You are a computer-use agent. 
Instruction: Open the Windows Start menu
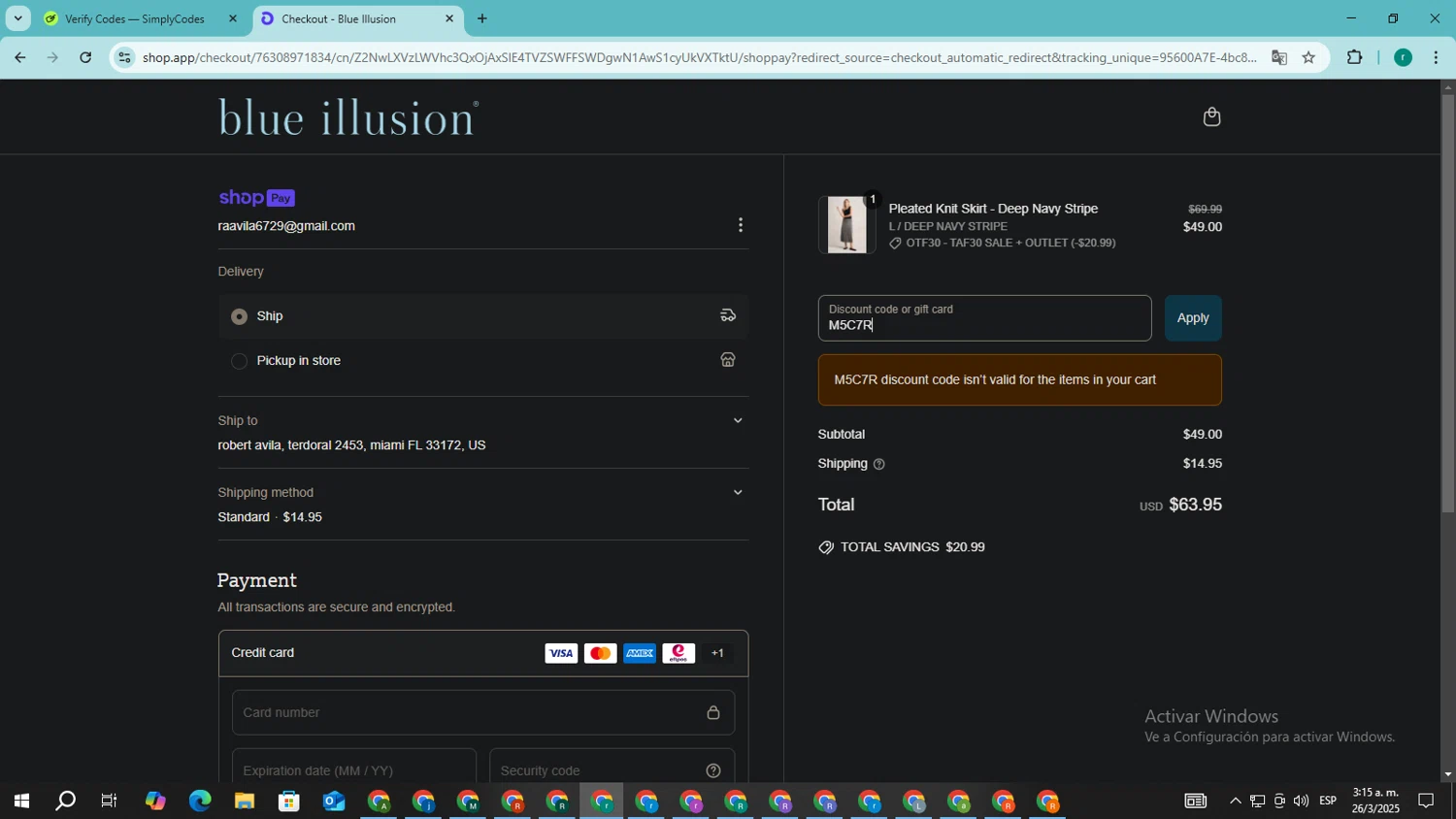coord(20,802)
